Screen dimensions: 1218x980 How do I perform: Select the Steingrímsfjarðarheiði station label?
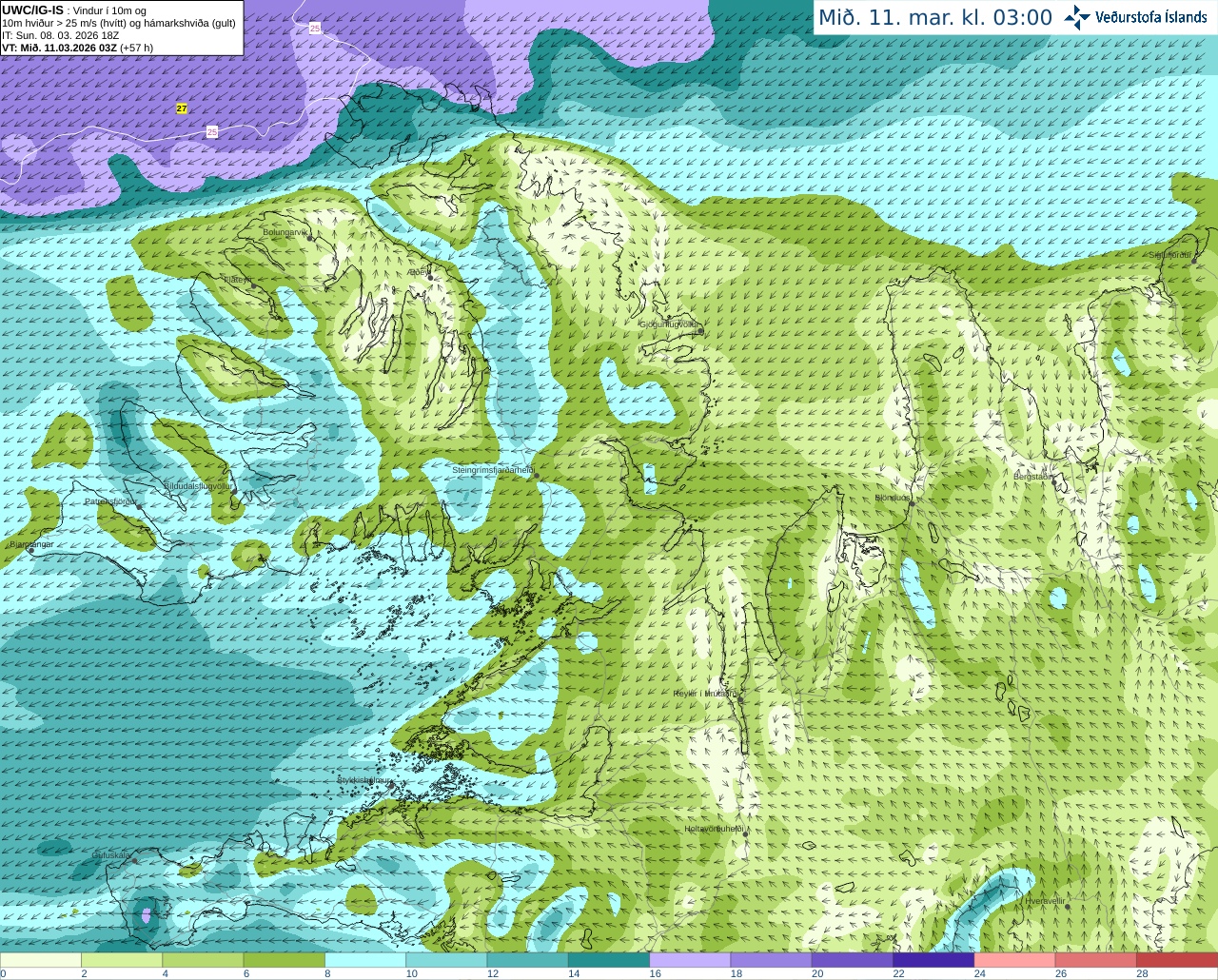(x=492, y=470)
